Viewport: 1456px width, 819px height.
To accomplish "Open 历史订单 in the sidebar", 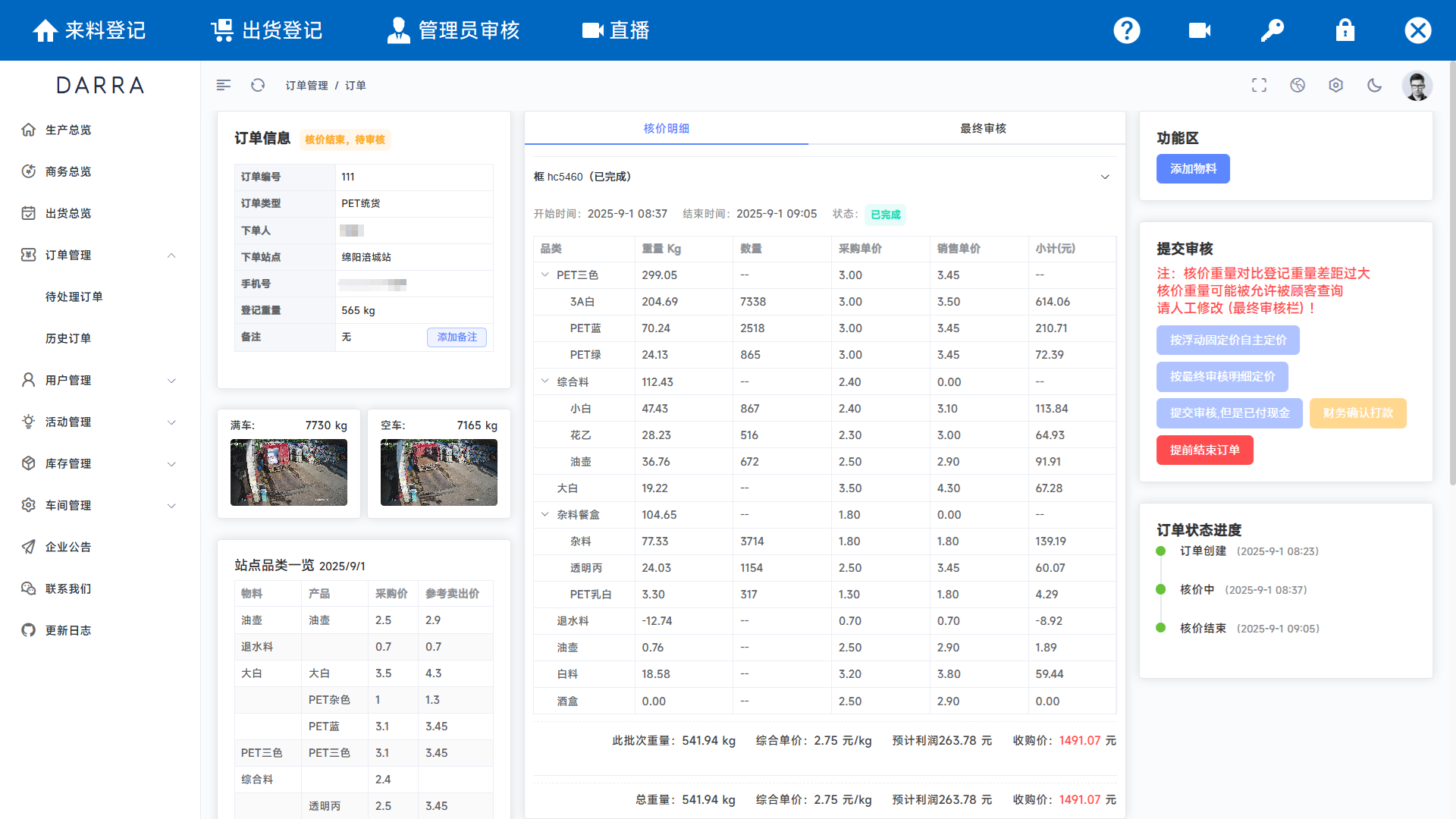I will coord(68,338).
